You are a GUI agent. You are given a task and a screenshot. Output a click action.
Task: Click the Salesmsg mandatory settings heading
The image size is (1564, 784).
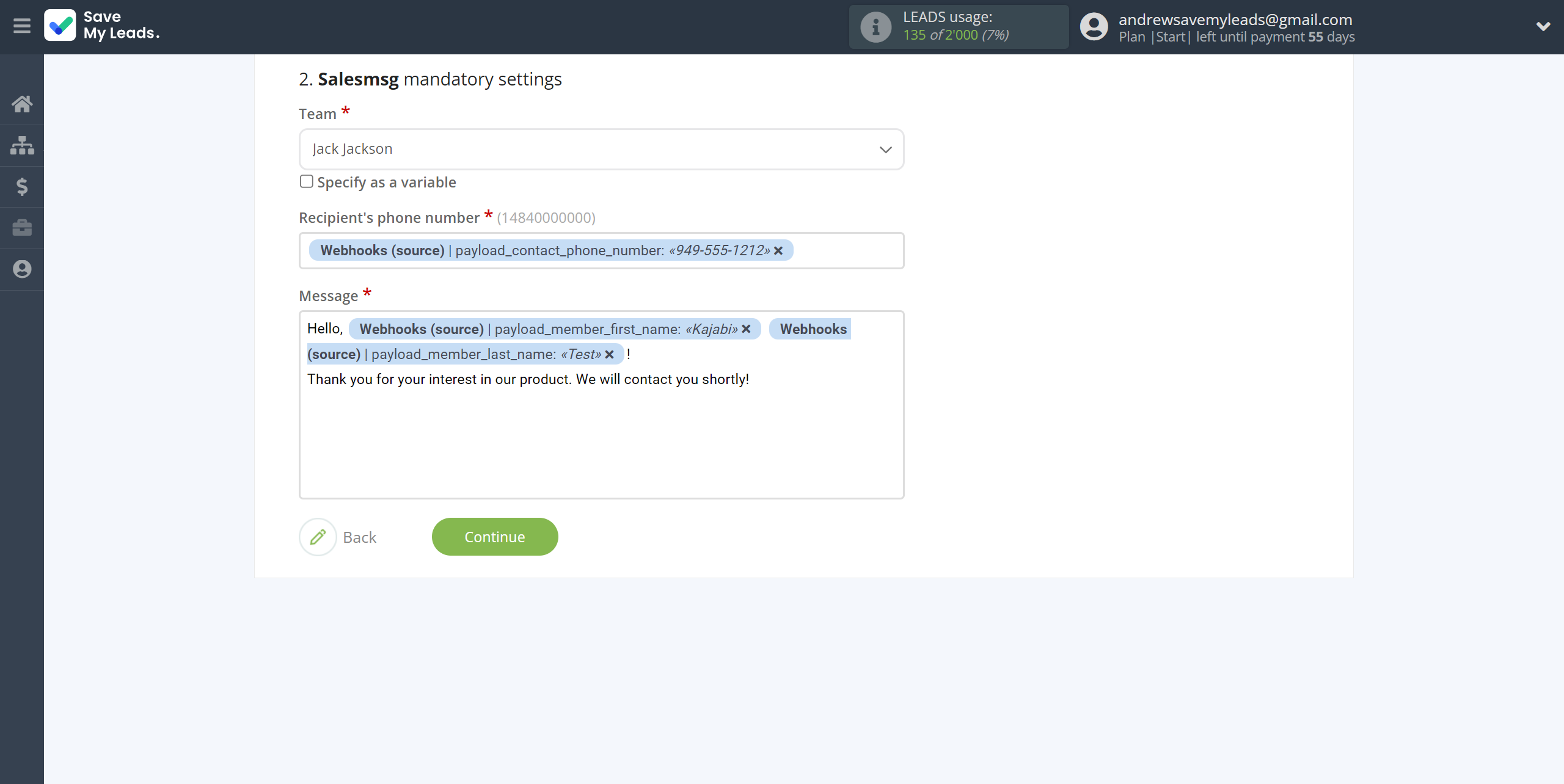coord(430,79)
